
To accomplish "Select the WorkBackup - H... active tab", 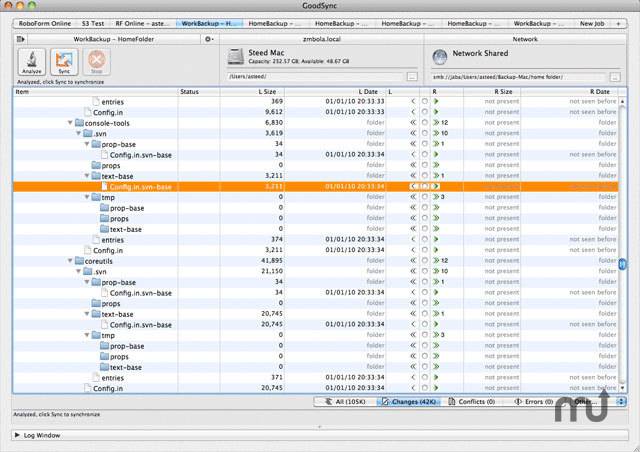I will point(209,24).
